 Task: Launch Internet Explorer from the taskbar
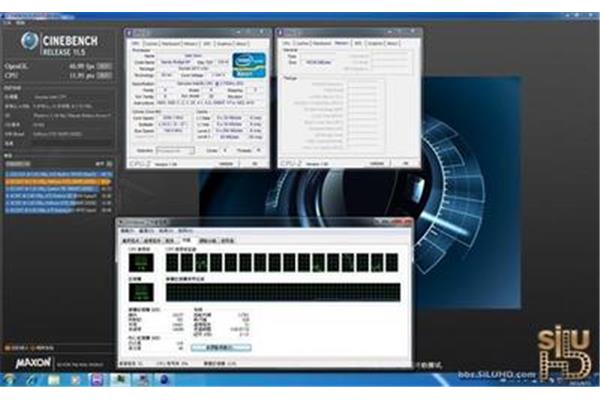coord(33,379)
